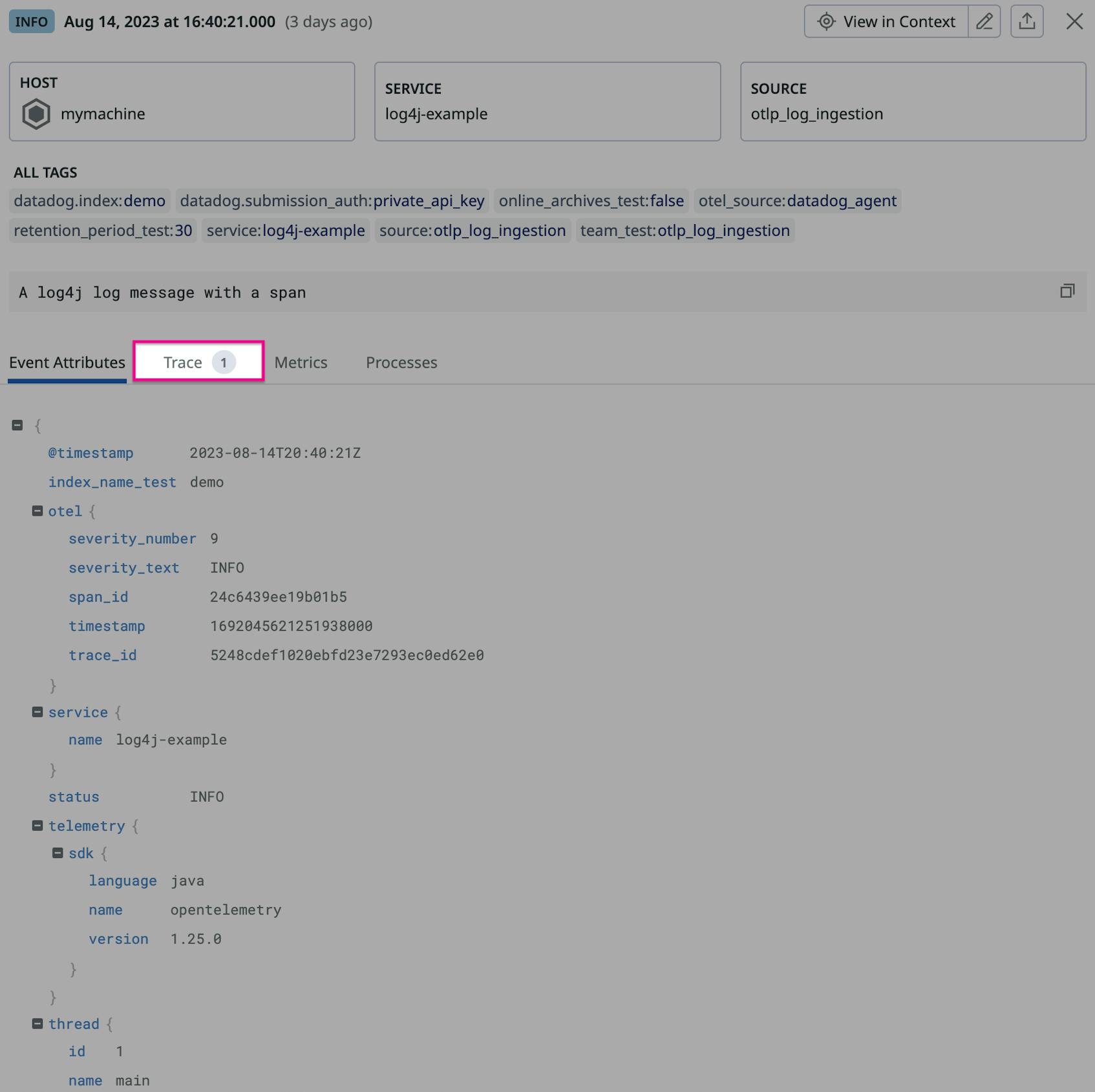Click the service:log4j-example tag
The height and width of the screenshot is (1092, 1095).
point(284,231)
